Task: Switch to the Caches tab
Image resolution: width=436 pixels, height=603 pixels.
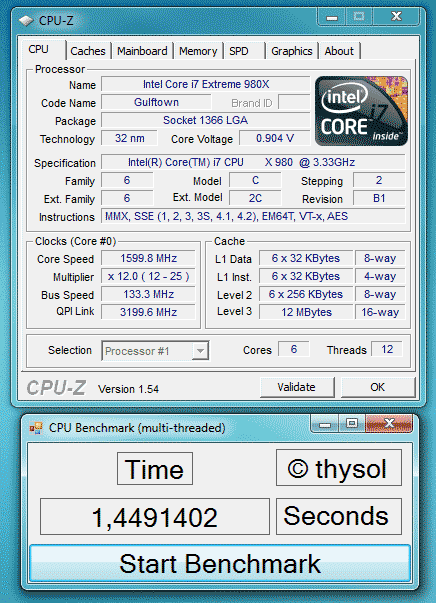Action: tap(88, 51)
